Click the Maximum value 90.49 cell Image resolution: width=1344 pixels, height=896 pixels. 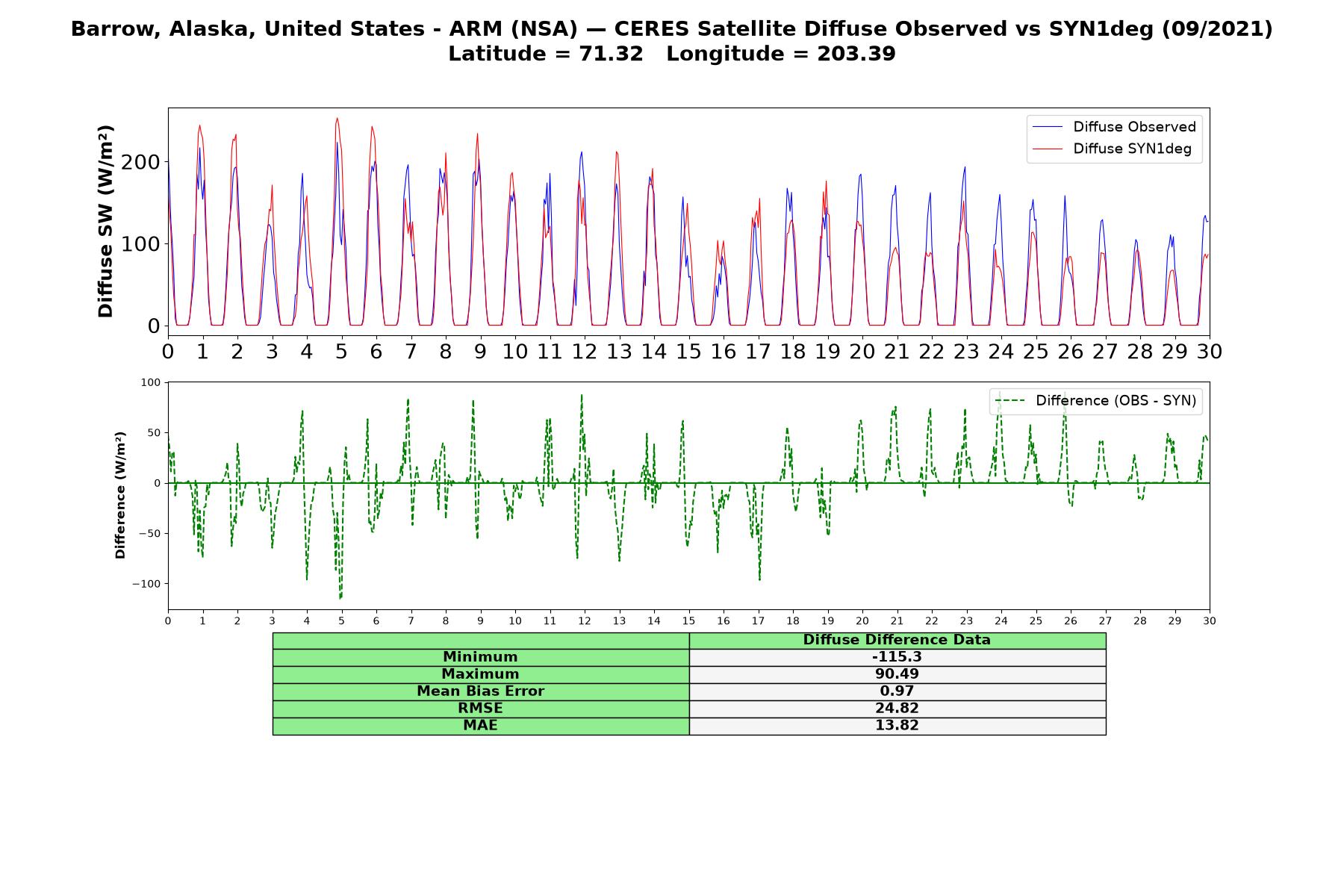pos(897,674)
